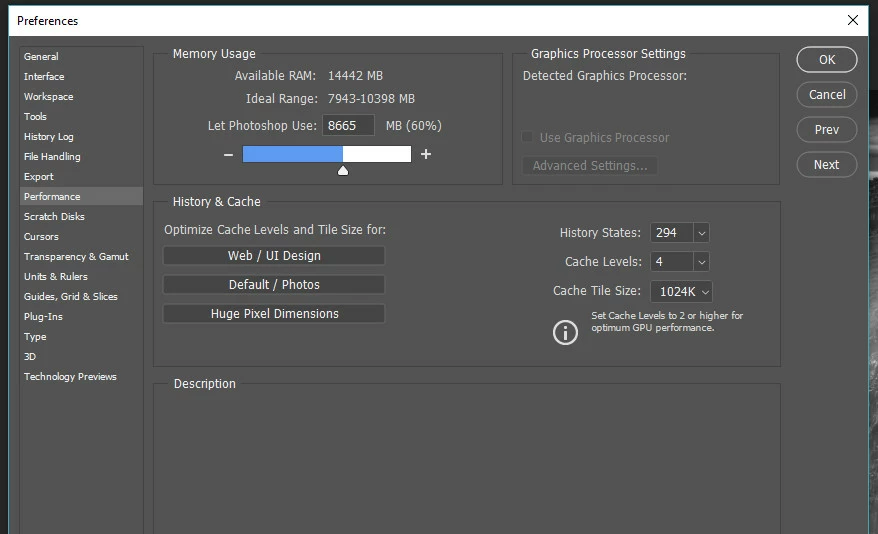Click the white portion of memory bar
The width and height of the screenshot is (878, 534).
click(377, 154)
